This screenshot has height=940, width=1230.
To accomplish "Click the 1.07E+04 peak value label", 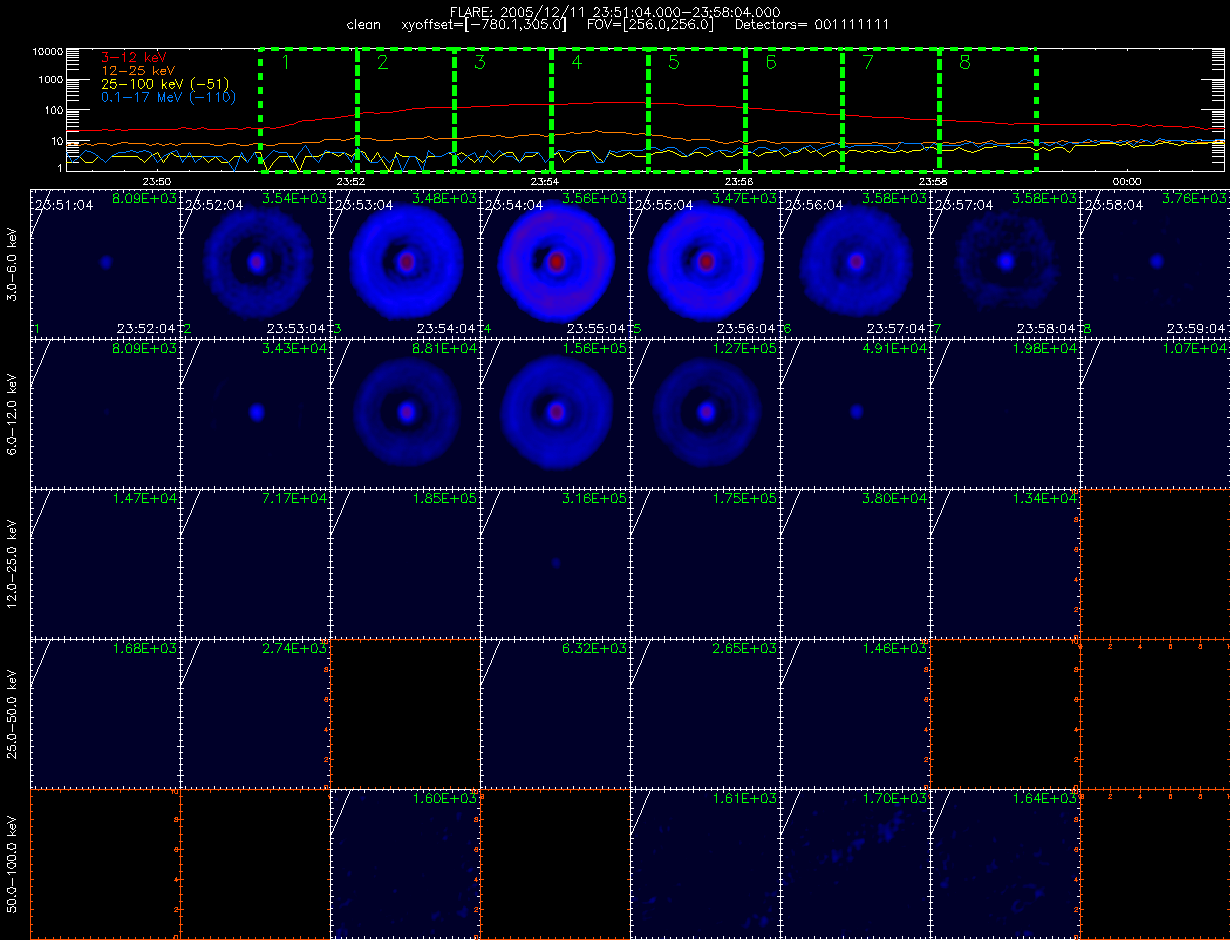I will pyautogui.click(x=1196, y=348).
